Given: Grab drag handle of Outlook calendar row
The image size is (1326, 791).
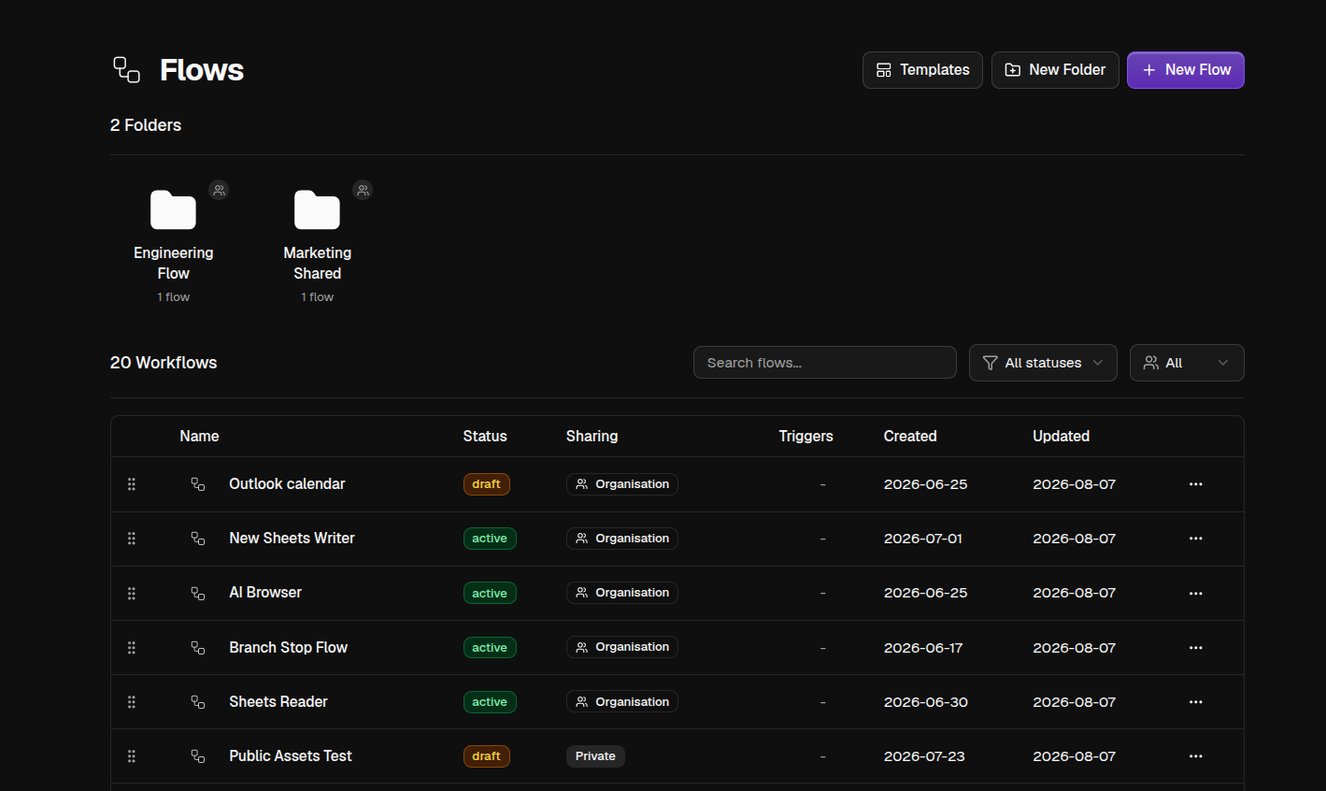Looking at the screenshot, I should pyautogui.click(x=131, y=484).
